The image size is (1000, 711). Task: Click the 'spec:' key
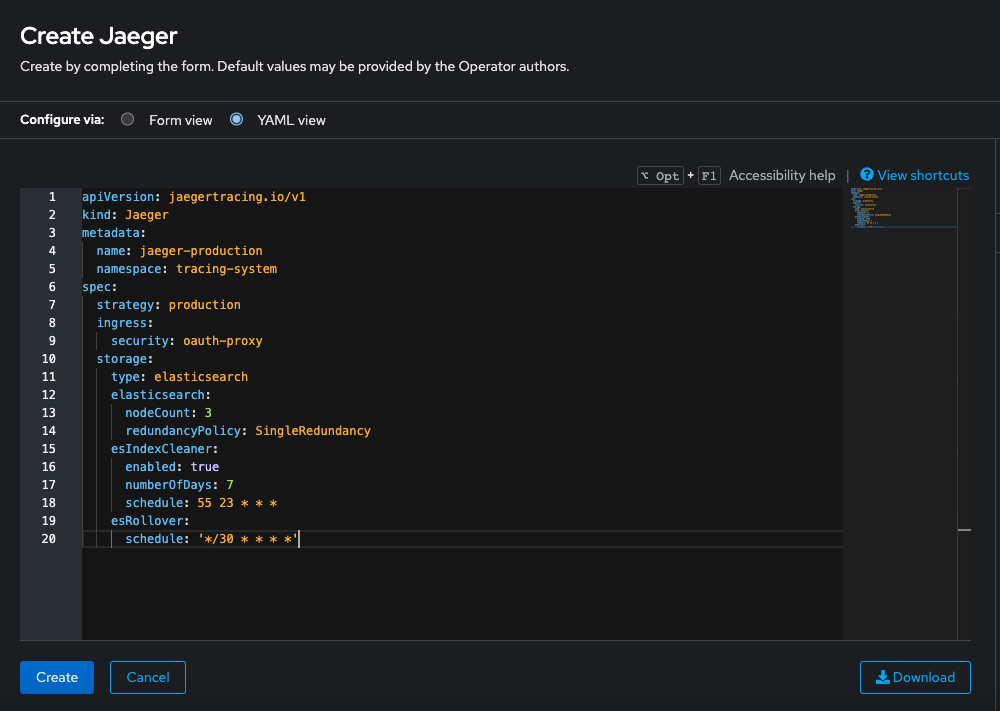coord(99,287)
